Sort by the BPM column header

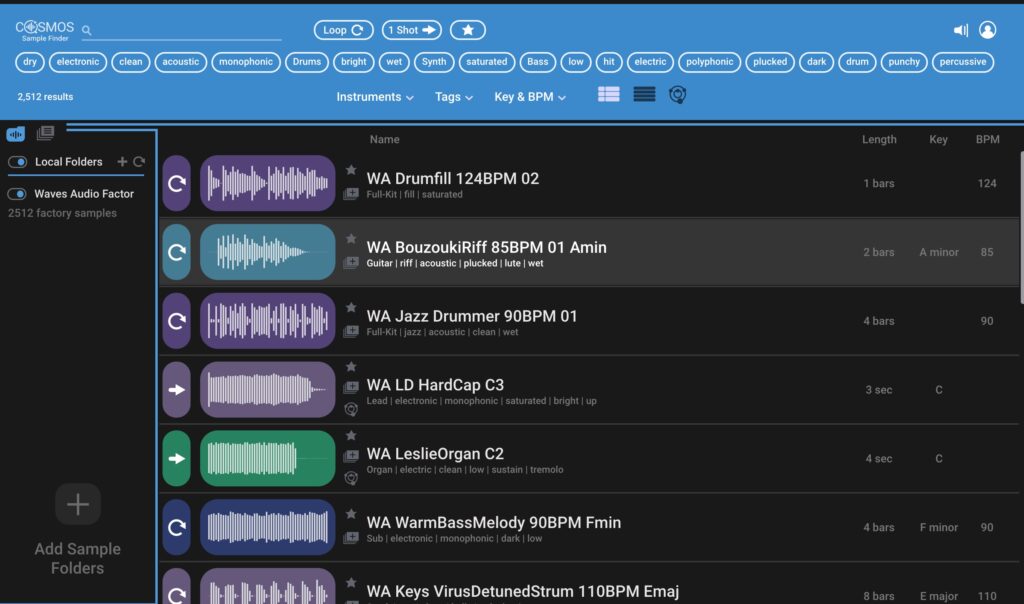[x=987, y=140]
